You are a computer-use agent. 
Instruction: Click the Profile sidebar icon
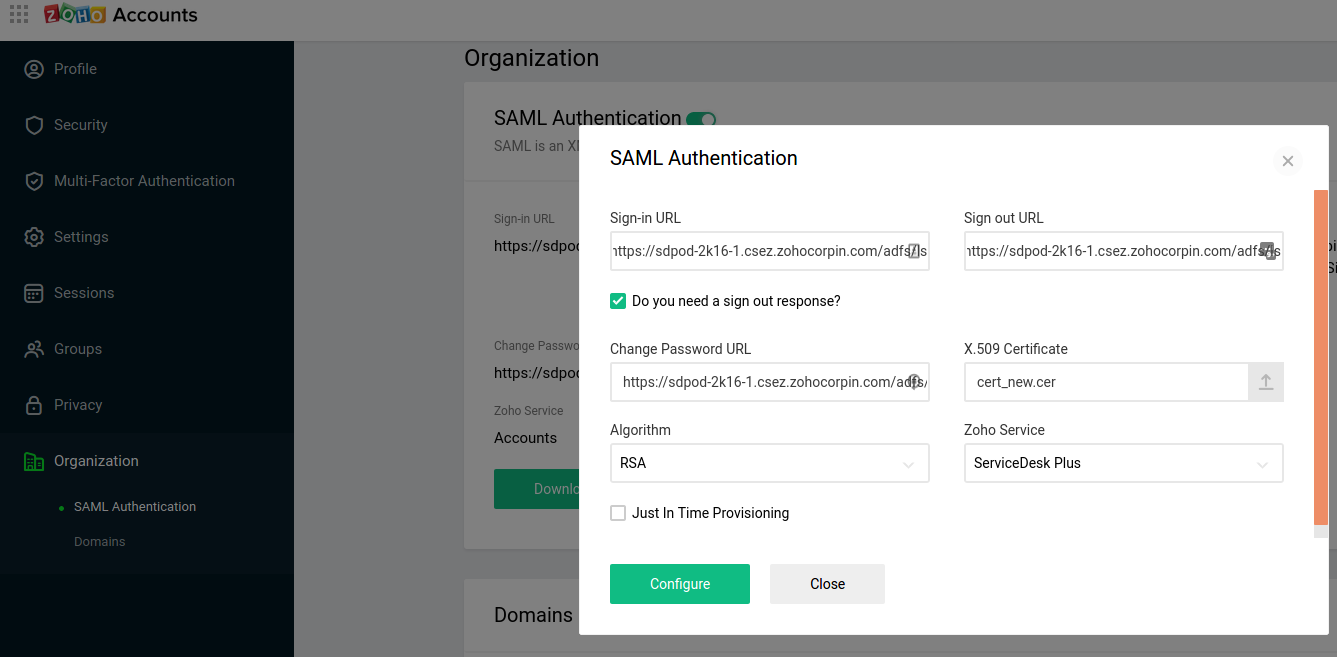pyautogui.click(x=34, y=69)
